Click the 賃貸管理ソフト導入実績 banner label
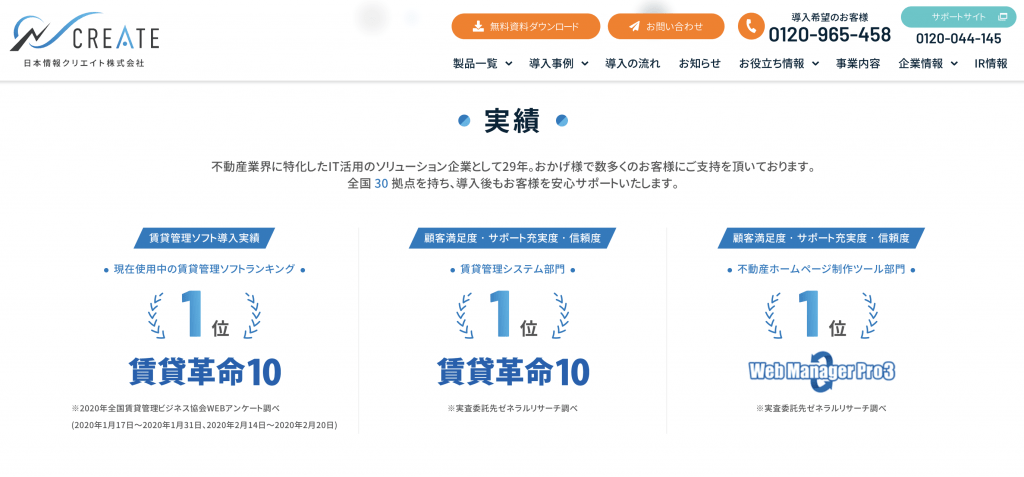 [204, 238]
